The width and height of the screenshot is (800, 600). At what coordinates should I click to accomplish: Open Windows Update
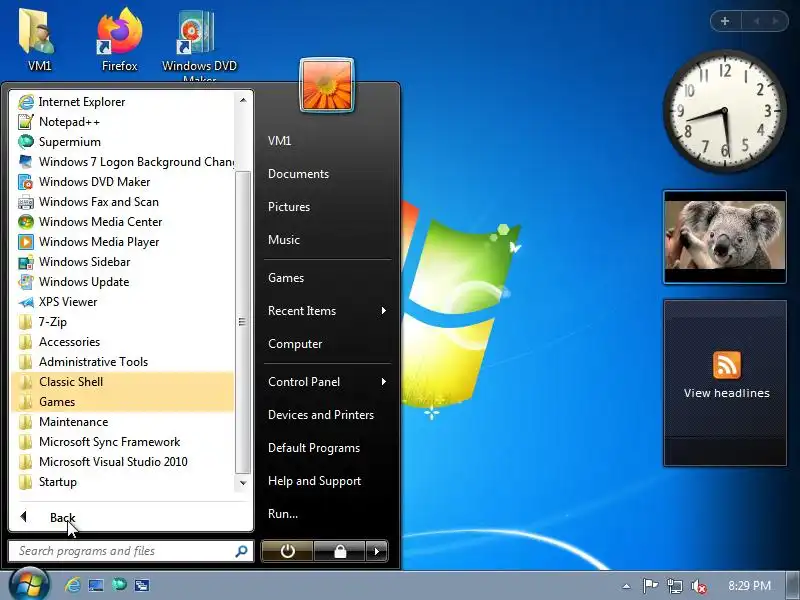coord(122,282)
